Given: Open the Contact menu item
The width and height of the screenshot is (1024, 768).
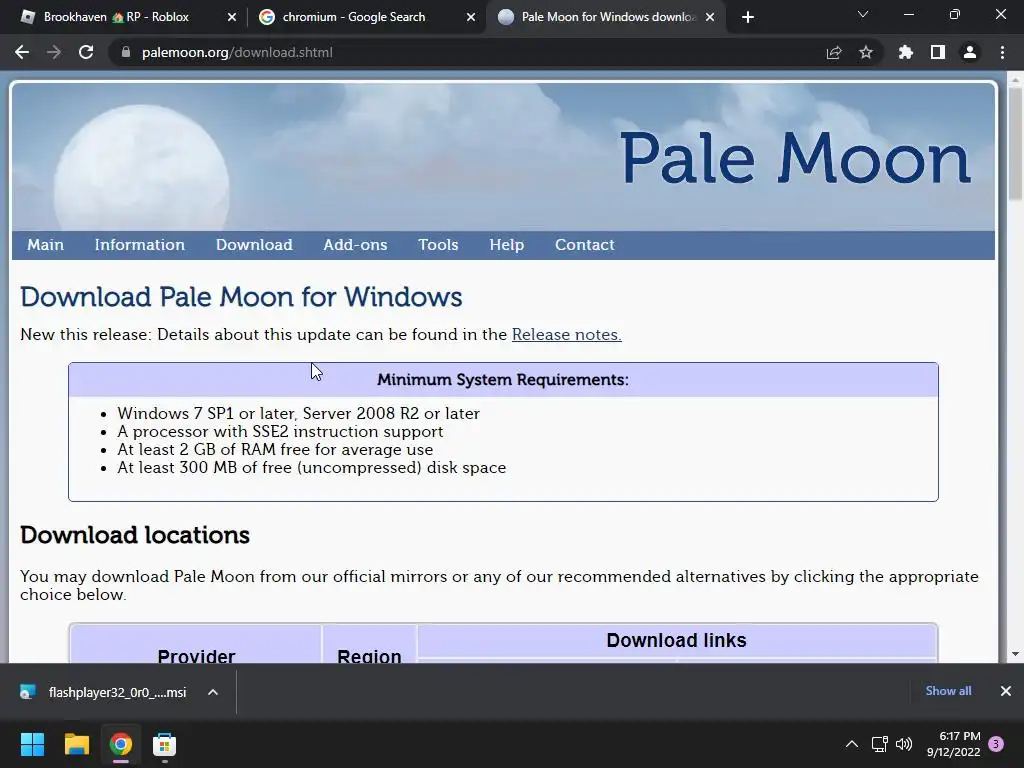Looking at the screenshot, I should pyautogui.click(x=584, y=245).
